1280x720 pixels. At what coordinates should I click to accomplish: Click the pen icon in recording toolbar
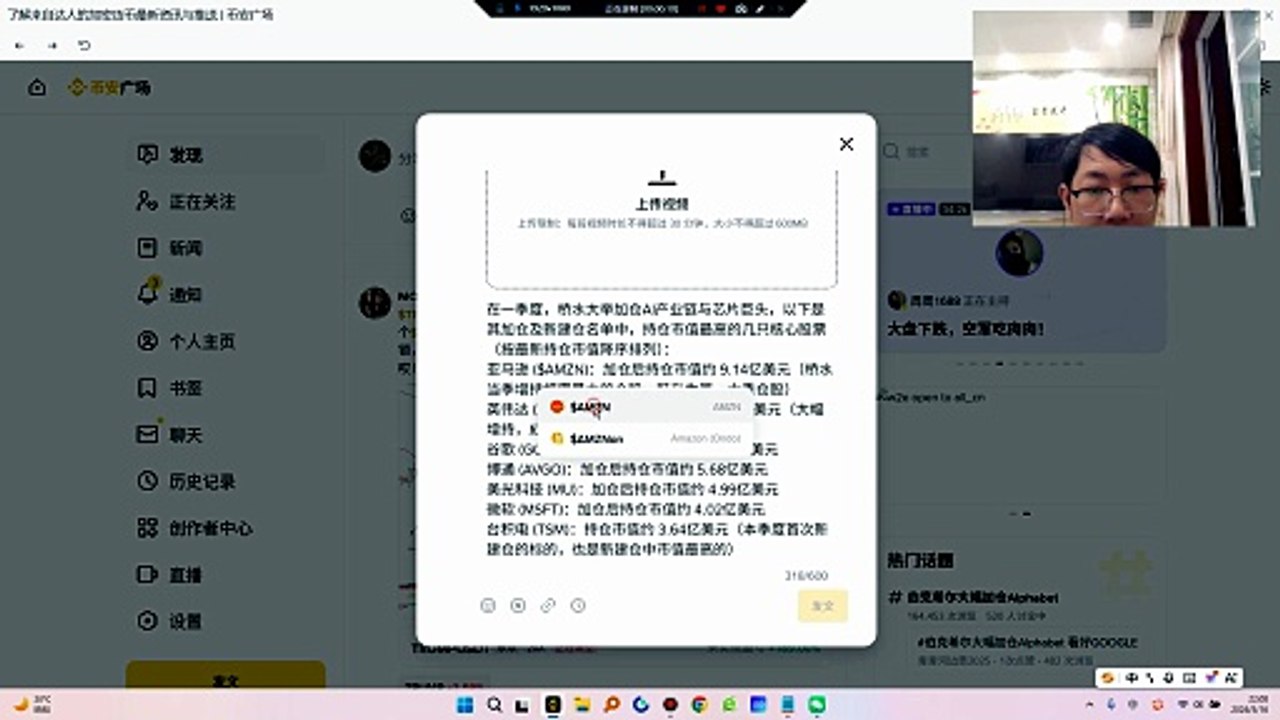tap(759, 8)
